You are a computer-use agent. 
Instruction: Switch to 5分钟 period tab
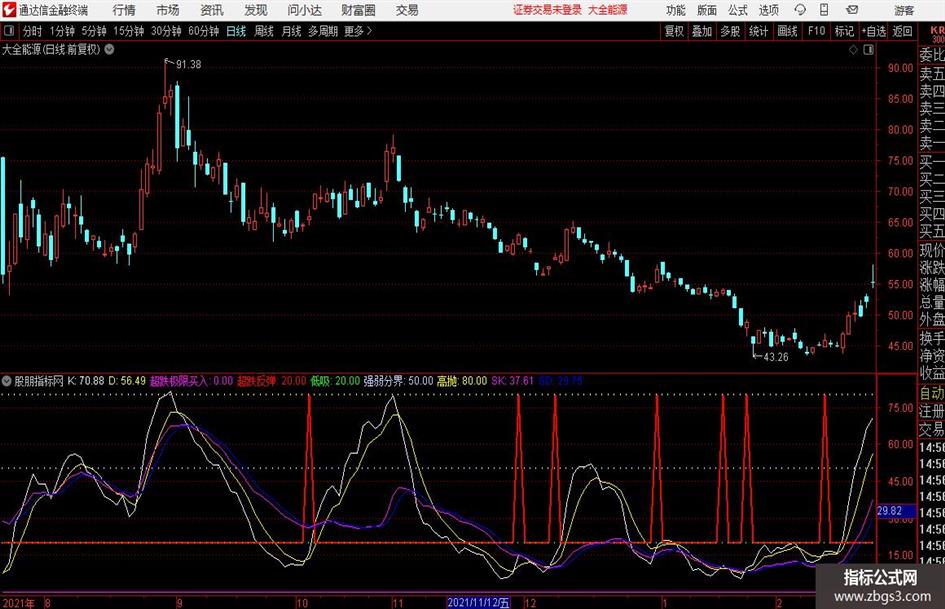pos(94,31)
